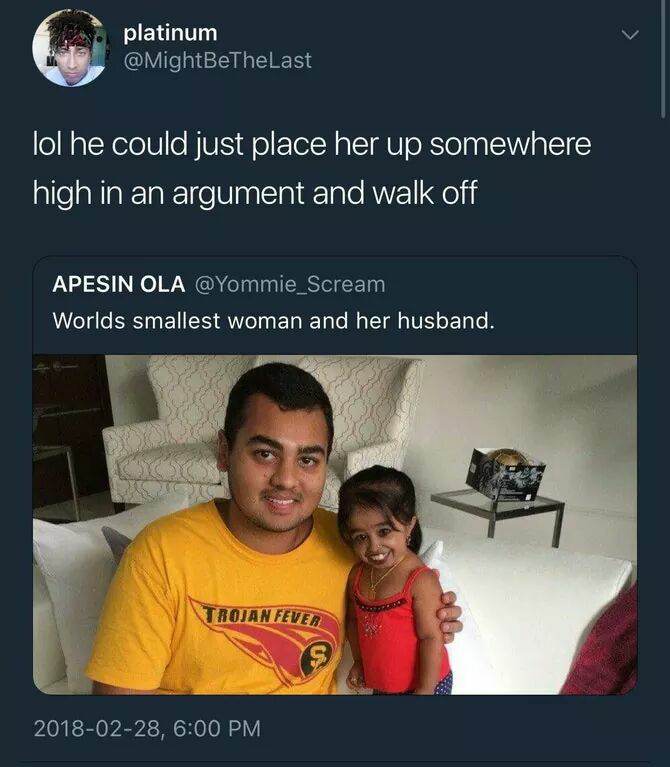
Task: Click the vertical scrollbar thumb
Action: coord(663,59)
